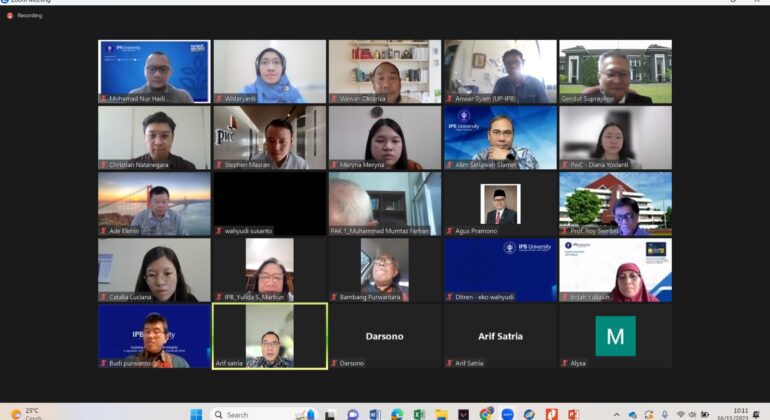
Task: Open the Wi-Fi network tray icon
Action: (680, 415)
